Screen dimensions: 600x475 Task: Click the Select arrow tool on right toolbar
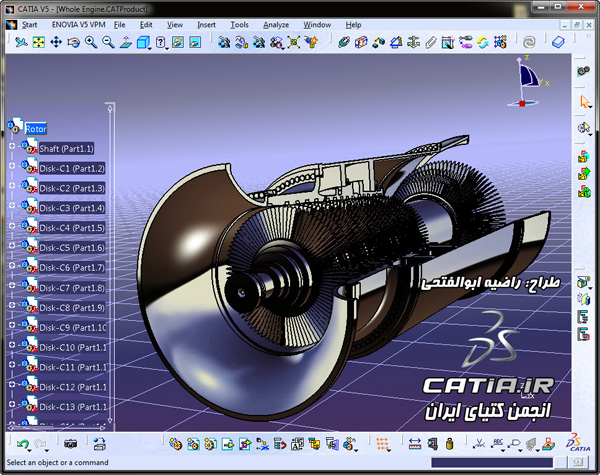(584, 102)
